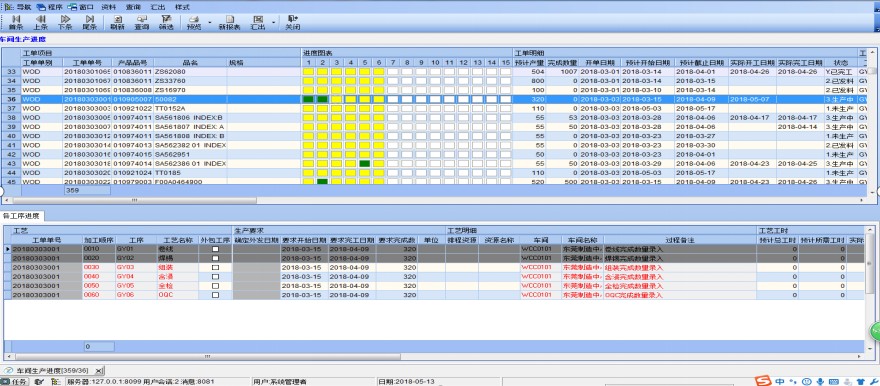880x386 pixels.
Task: Open the 导航 navigation menu
Action: point(18,7)
